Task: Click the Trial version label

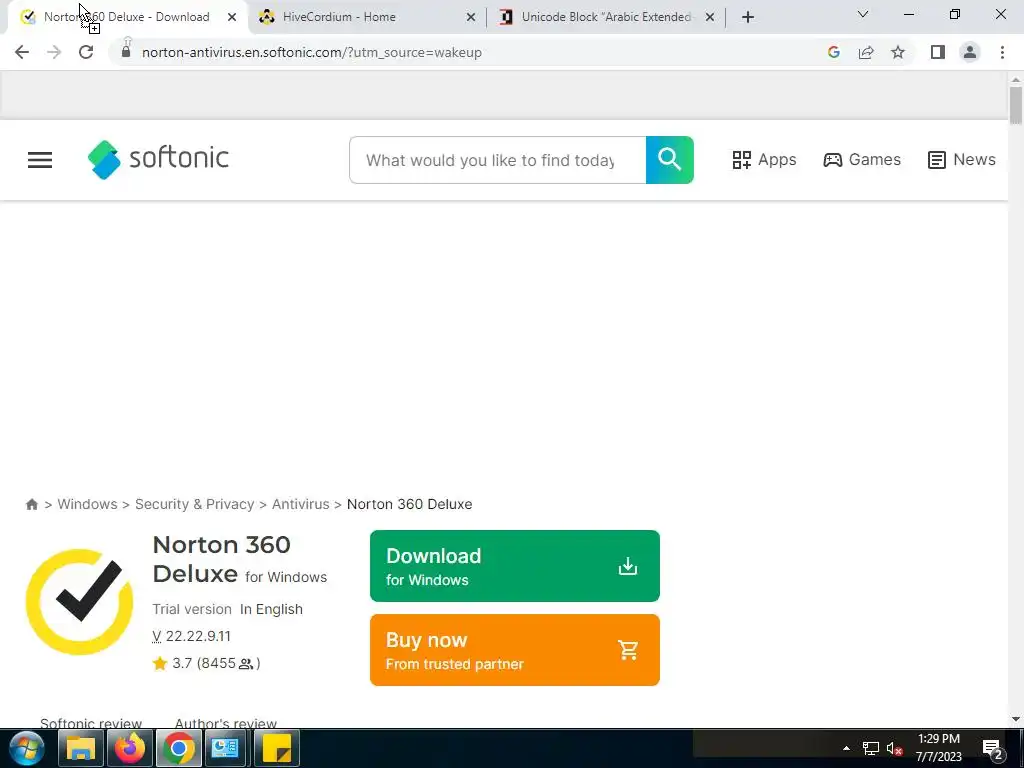Action: [192, 609]
